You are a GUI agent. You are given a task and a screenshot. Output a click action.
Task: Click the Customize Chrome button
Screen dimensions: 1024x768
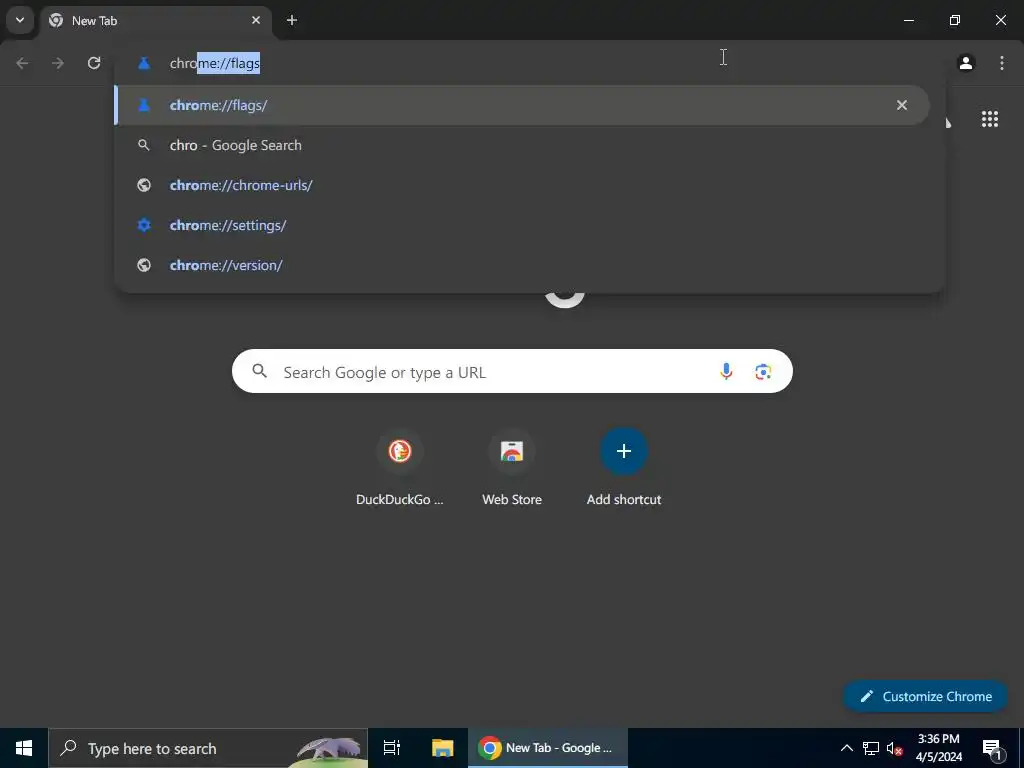coord(925,696)
